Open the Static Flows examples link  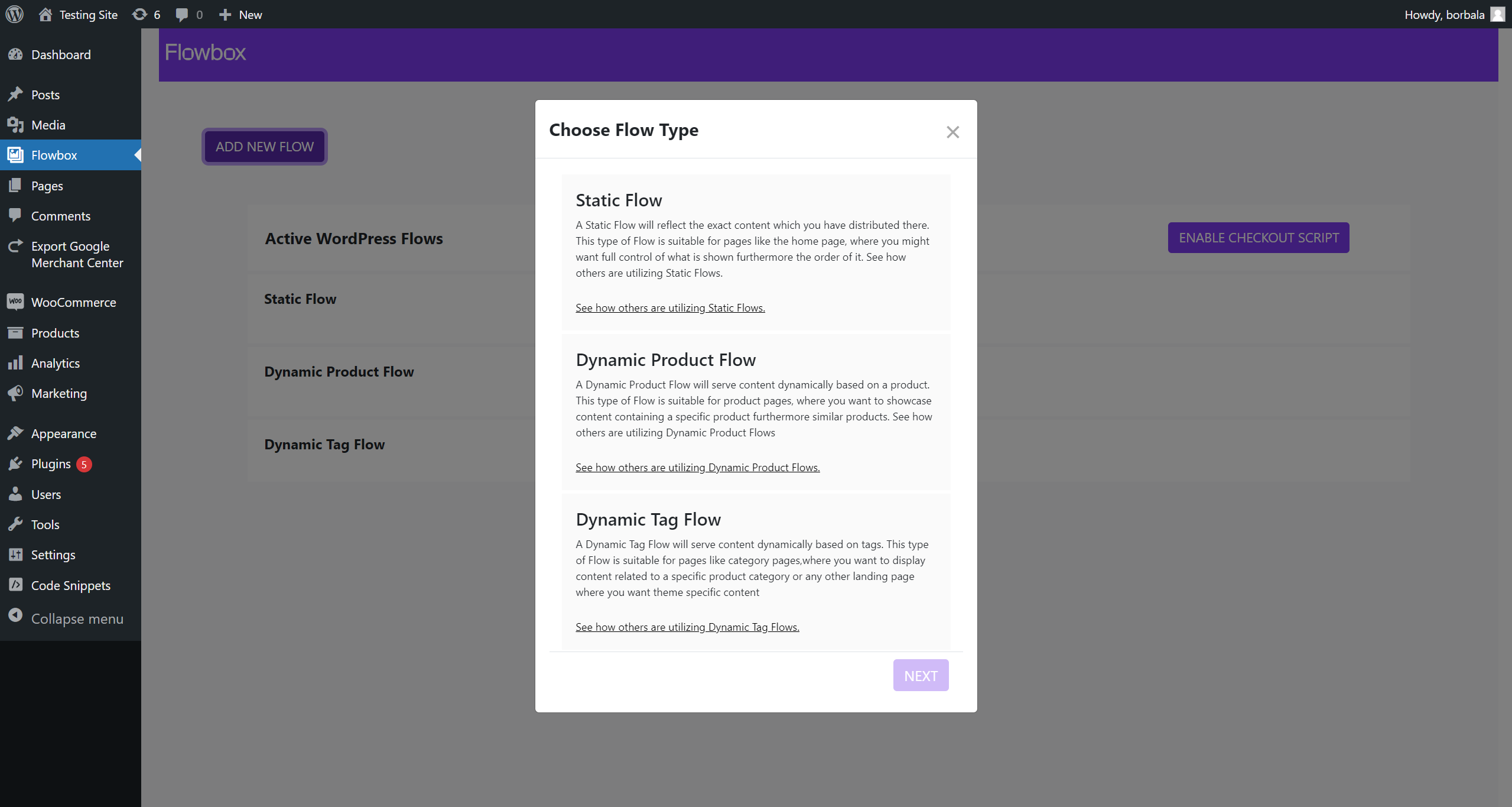click(670, 307)
